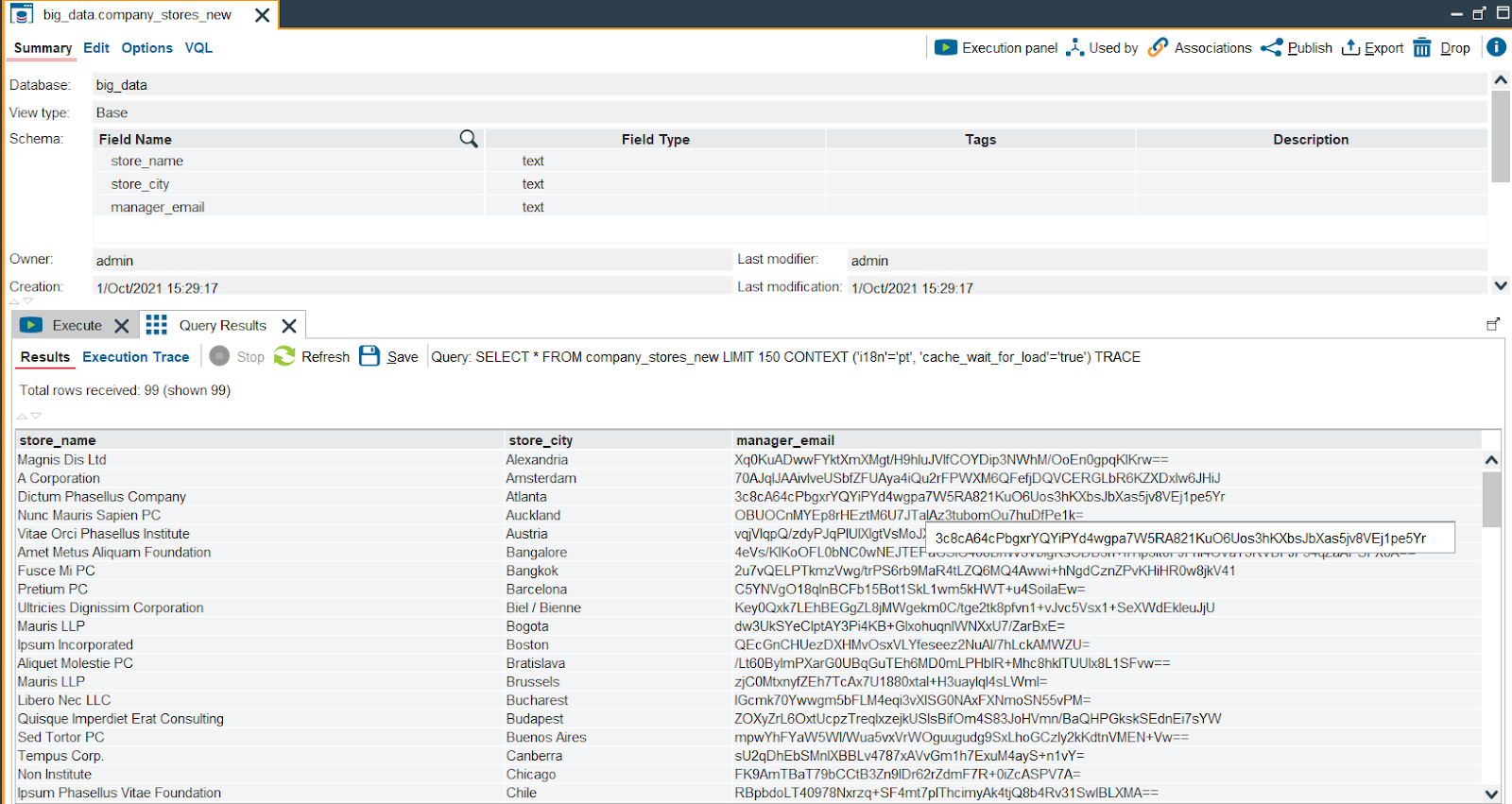The height and width of the screenshot is (804, 1512).
Task: Click the Publish button label
Action: point(1310,48)
